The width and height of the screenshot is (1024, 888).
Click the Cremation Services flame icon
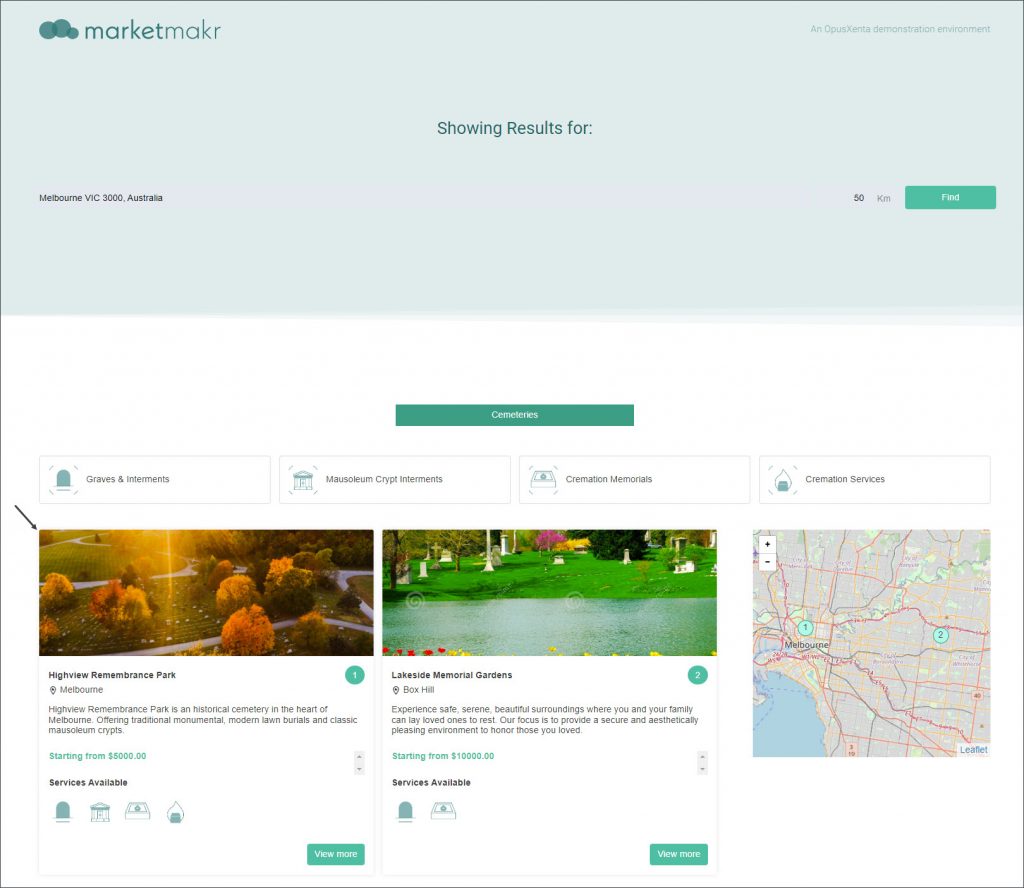click(782, 479)
